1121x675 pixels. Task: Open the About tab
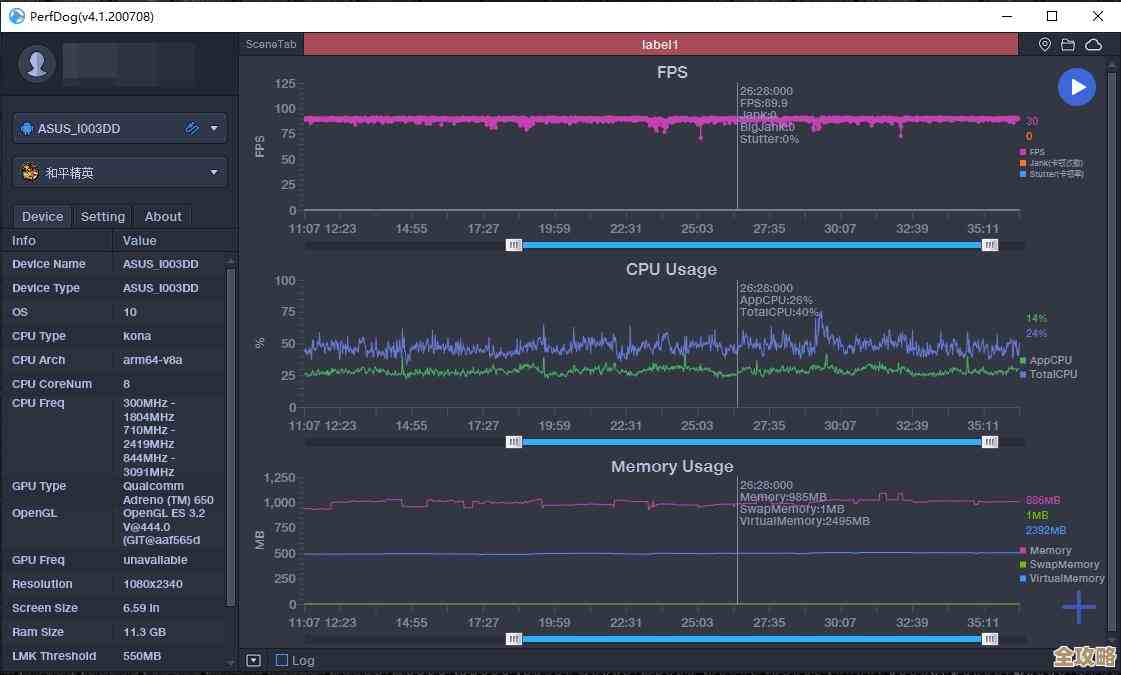point(163,216)
